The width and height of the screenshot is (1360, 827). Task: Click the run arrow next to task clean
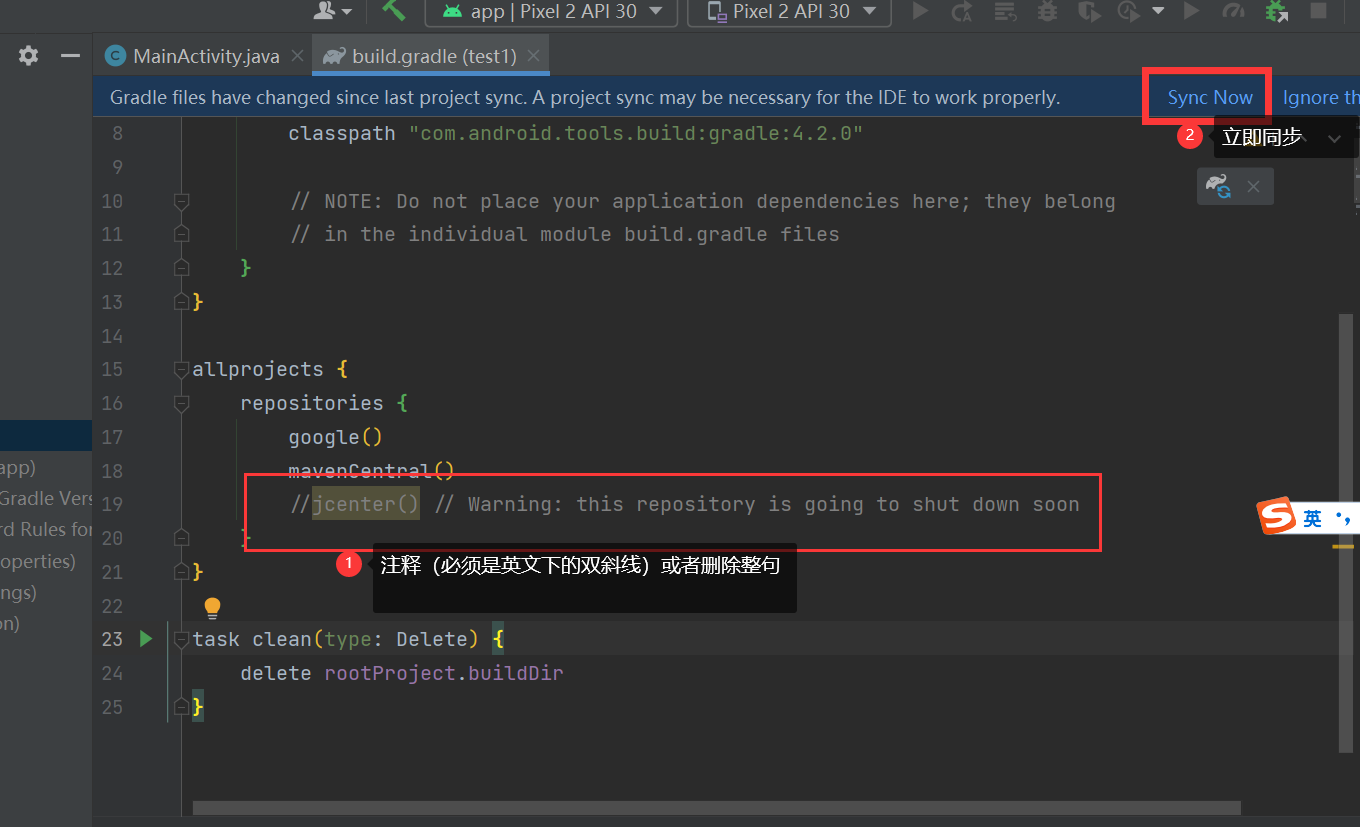pyautogui.click(x=146, y=638)
